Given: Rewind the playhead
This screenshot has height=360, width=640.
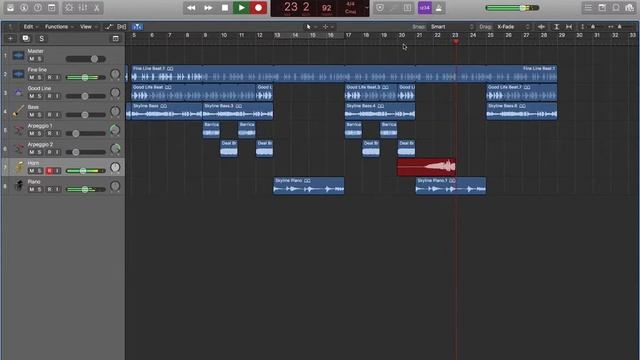Looking at the screenshot, I should click(x=191, y=8).
